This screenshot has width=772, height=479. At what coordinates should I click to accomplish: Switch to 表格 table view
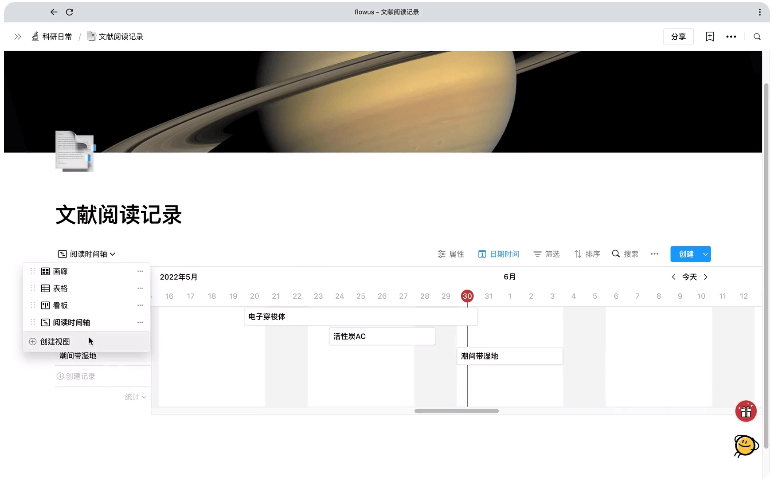point(60,288)
